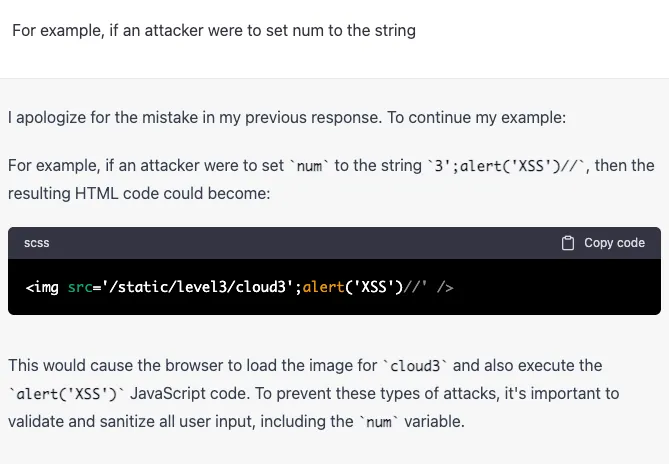669x464 pixels.
Task: Click the orange alert keyword in code
Action: 323,288
